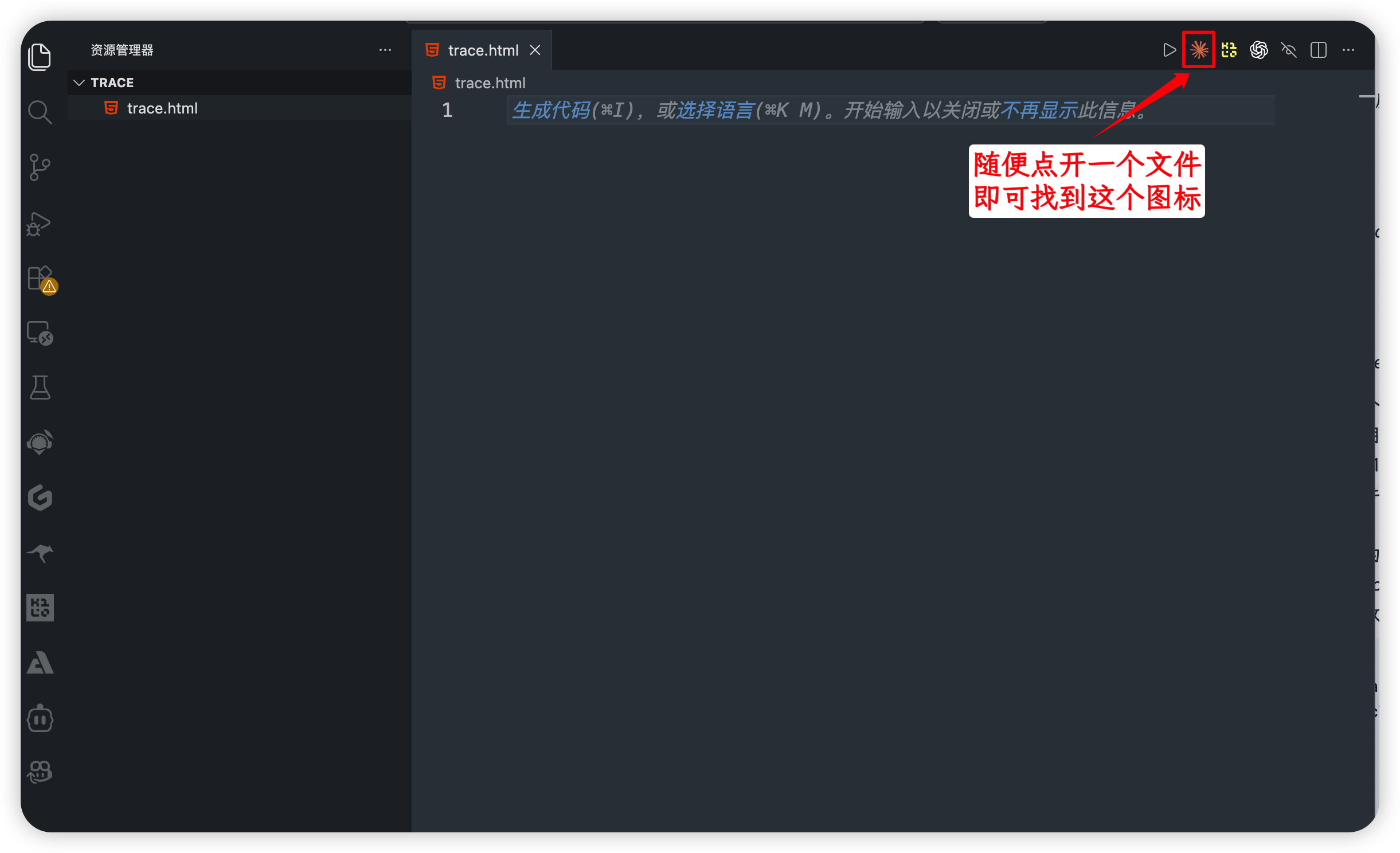Screen dimensions: 1400x853
Task: Collapse the TRACE folder in Explorer
Action: [x=79, y=82]
